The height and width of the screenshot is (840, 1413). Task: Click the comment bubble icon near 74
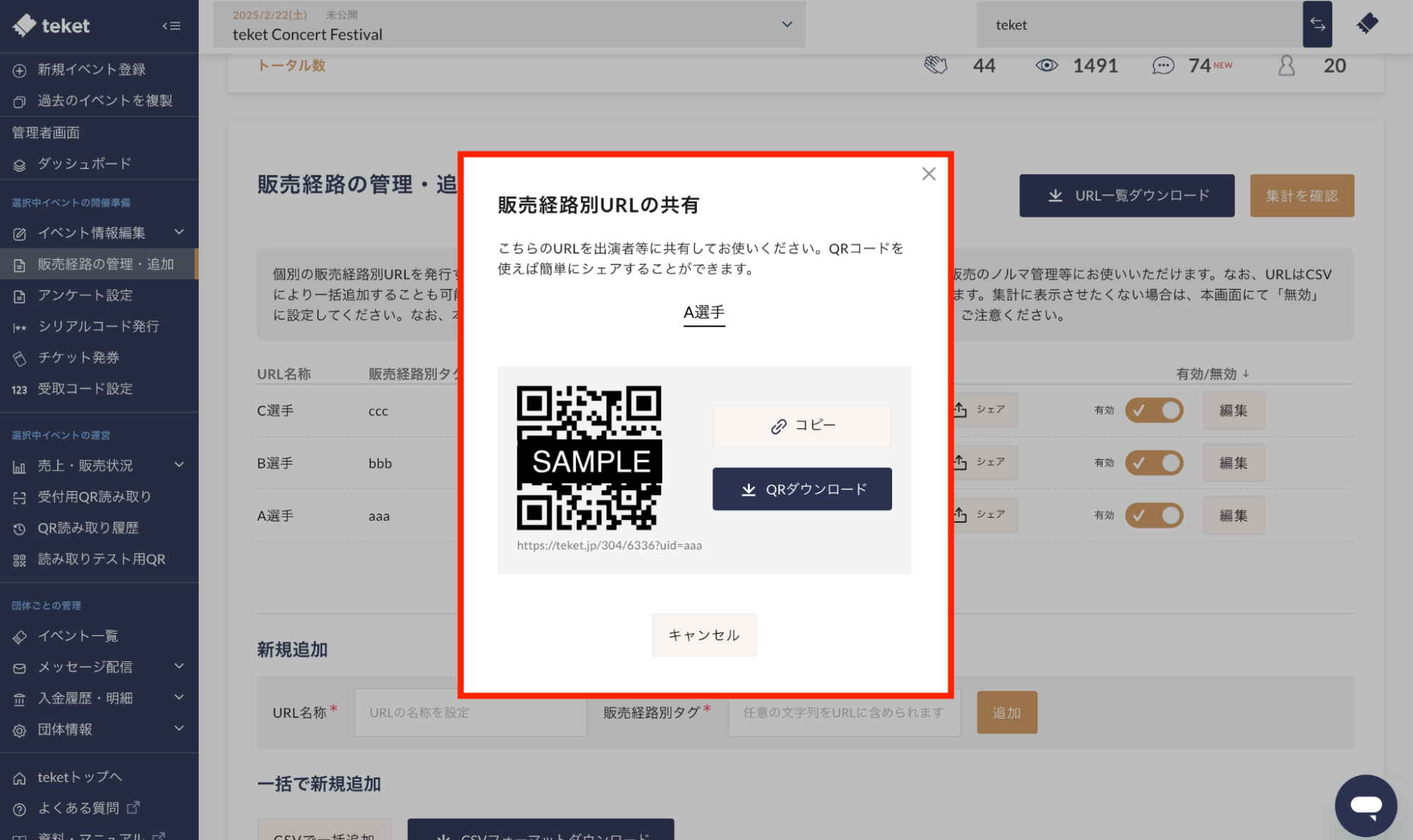[x=1163, y=66]
